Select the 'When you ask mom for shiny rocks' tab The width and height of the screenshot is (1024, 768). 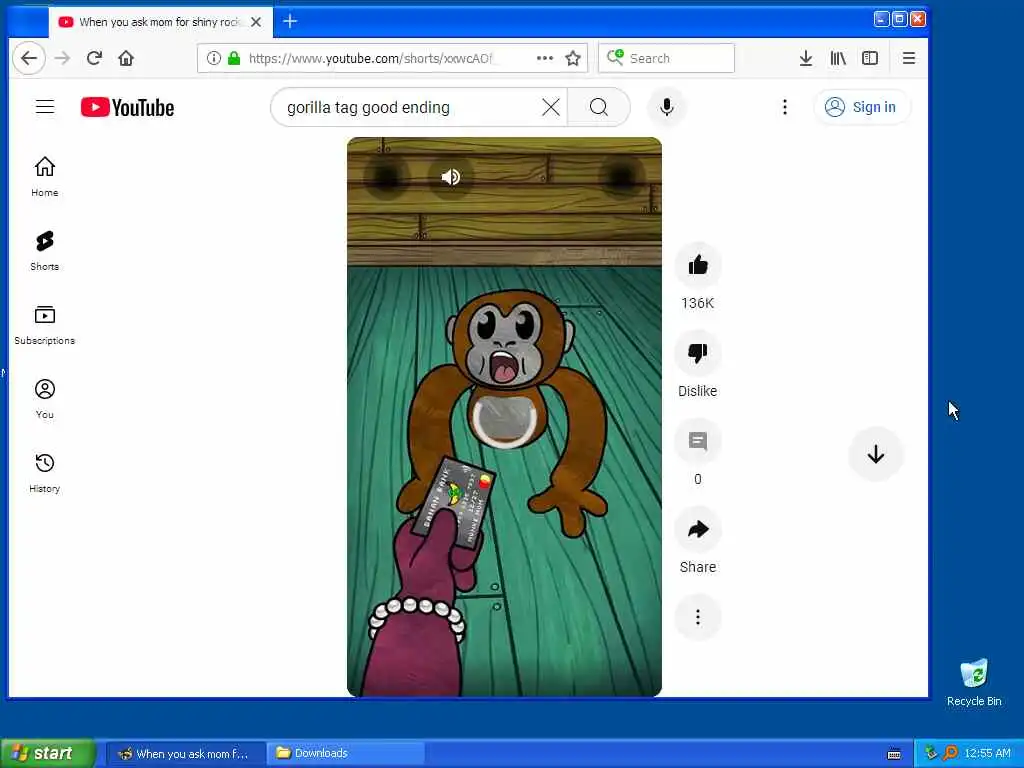[x=159, y=22]
